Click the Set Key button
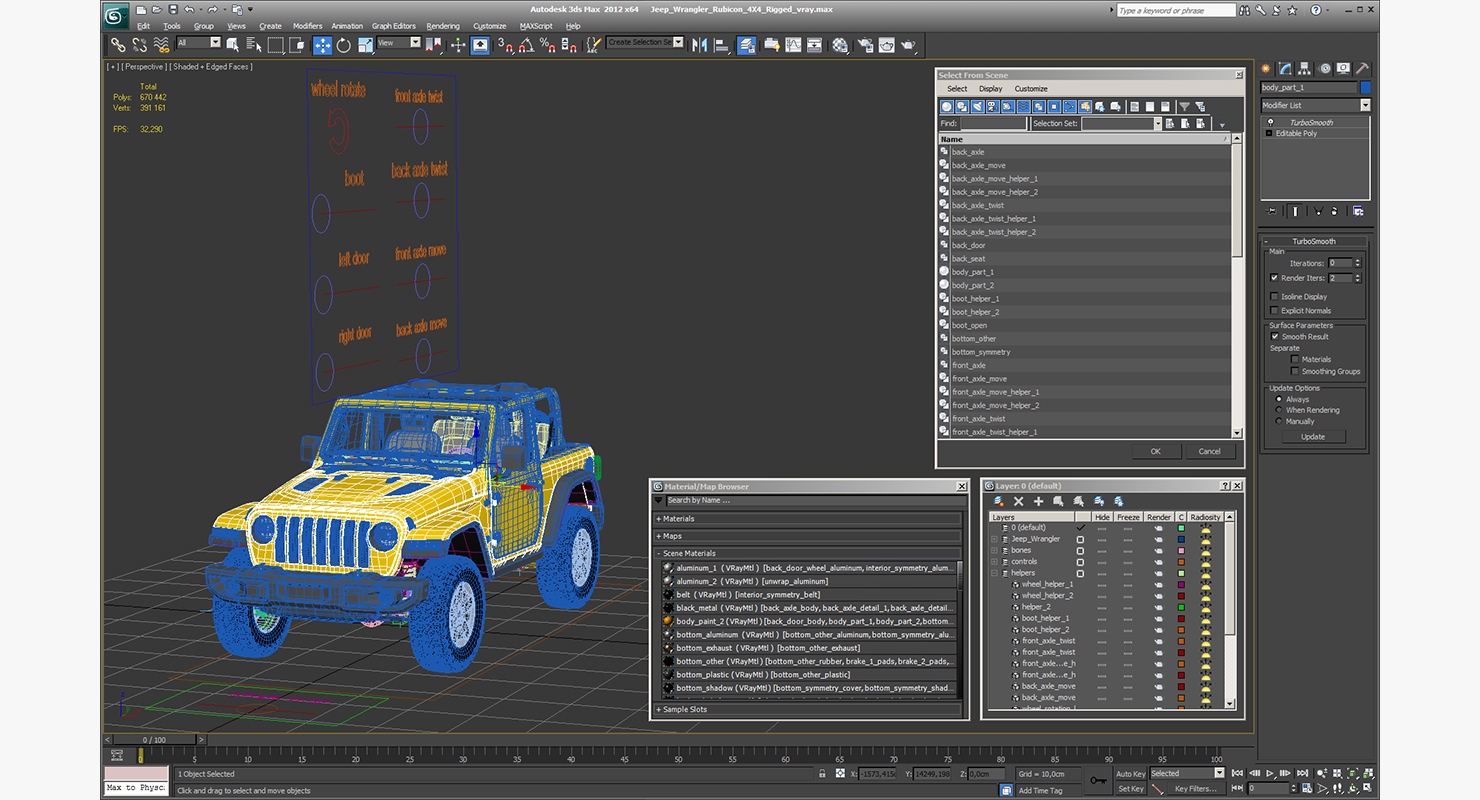This screenshot has height=800, width=1480. pyautogui.click(x=1130, y=789)
